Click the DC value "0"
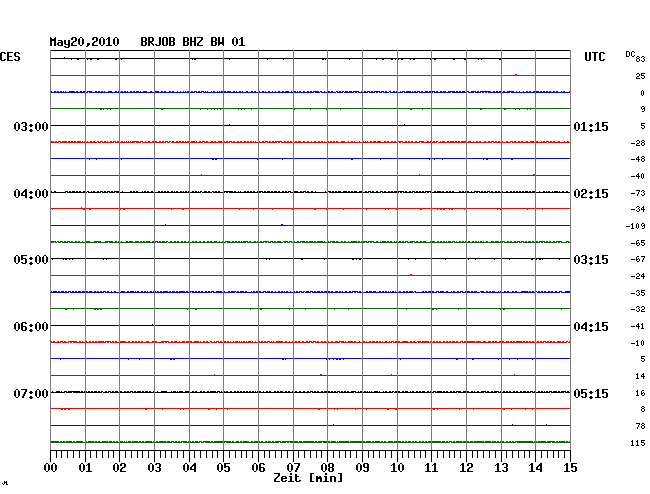 tap(643, 93)
